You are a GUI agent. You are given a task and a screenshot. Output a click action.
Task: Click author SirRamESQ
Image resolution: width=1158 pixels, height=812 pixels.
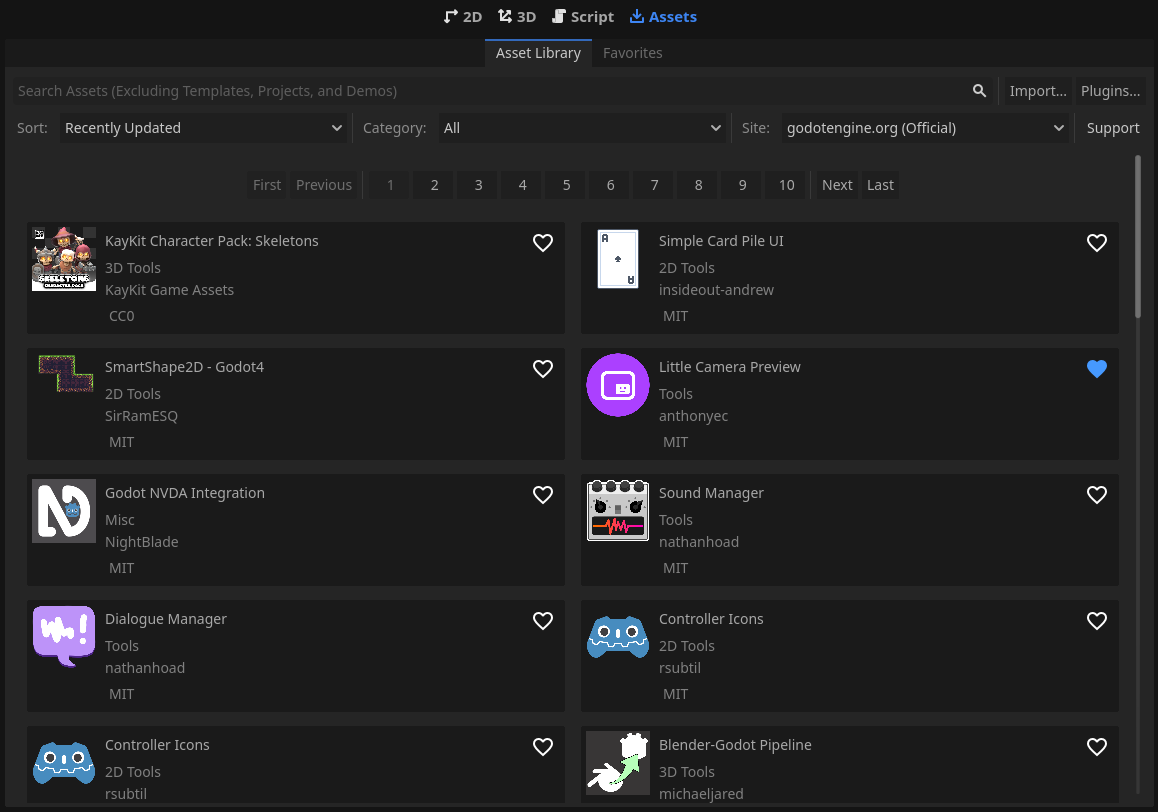pos(141,416)
